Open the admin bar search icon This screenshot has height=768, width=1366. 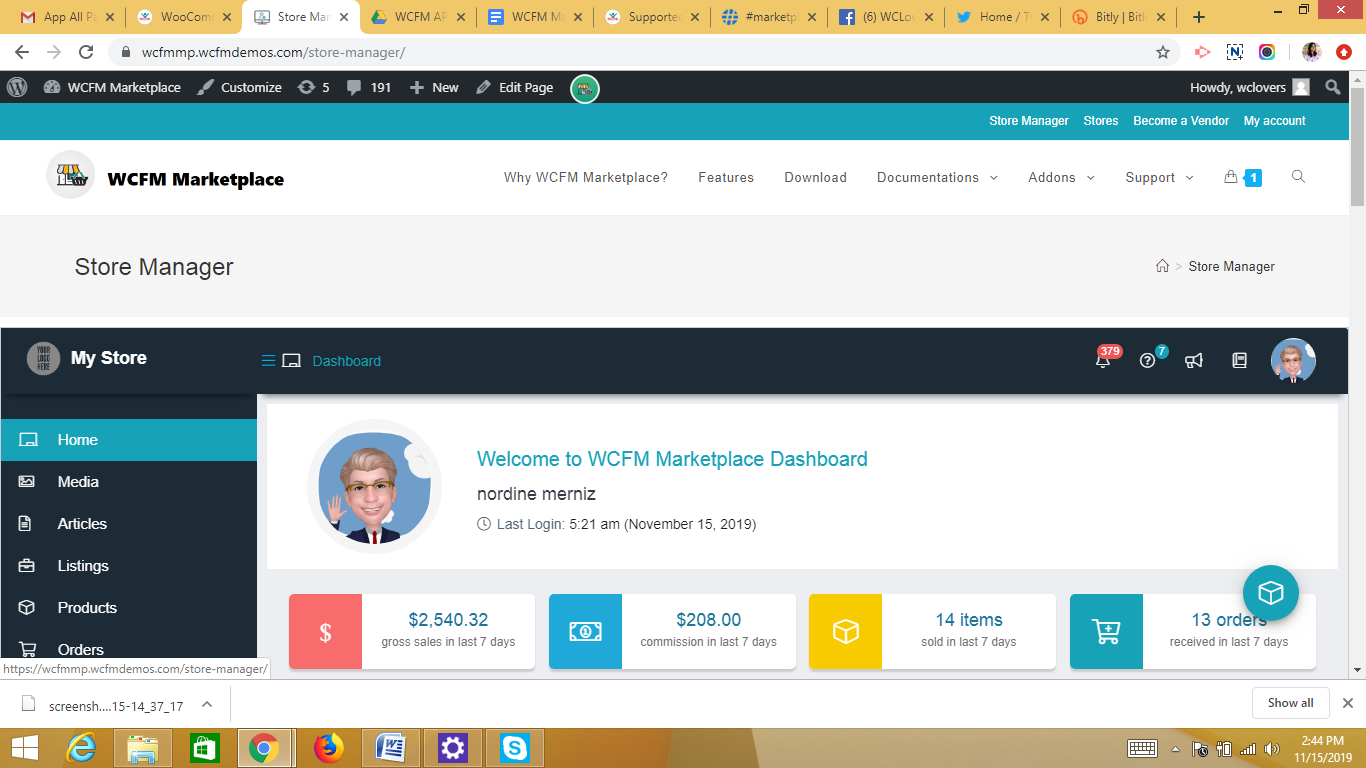1332,87
